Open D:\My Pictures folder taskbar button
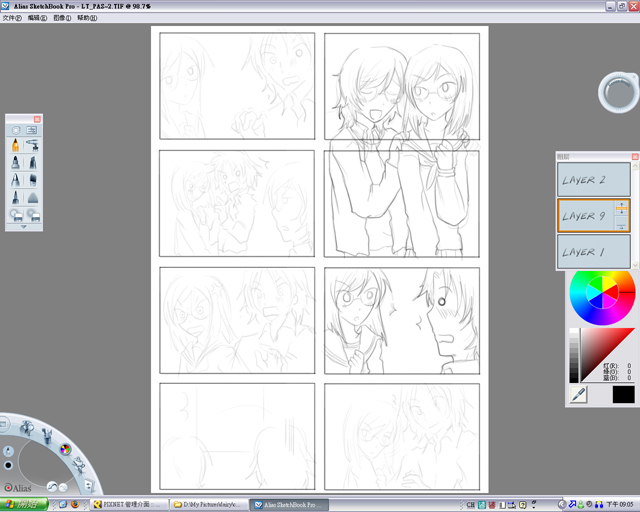The height and width of the screenshot is (512, 640). [209, 505]
